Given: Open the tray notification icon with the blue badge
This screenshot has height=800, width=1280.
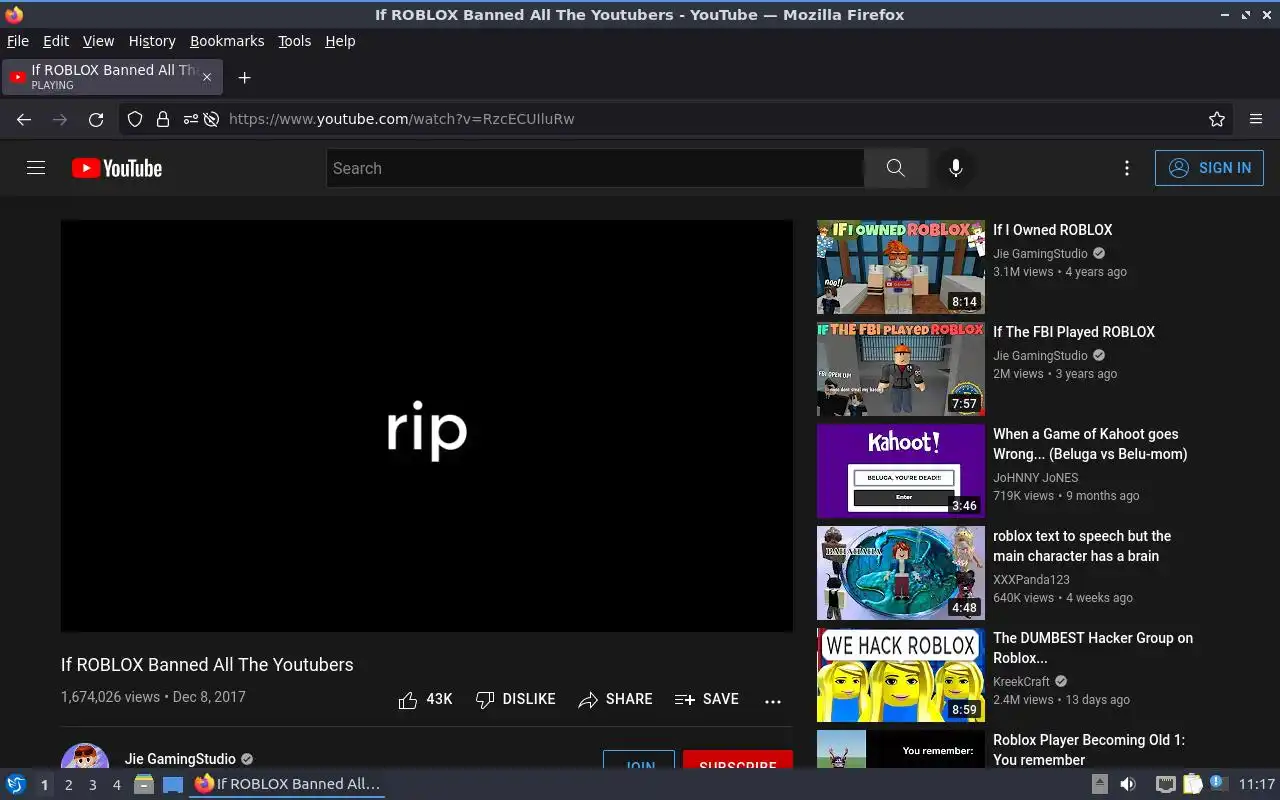Looking at the screenshot, I should click(x=1218, y=784).
